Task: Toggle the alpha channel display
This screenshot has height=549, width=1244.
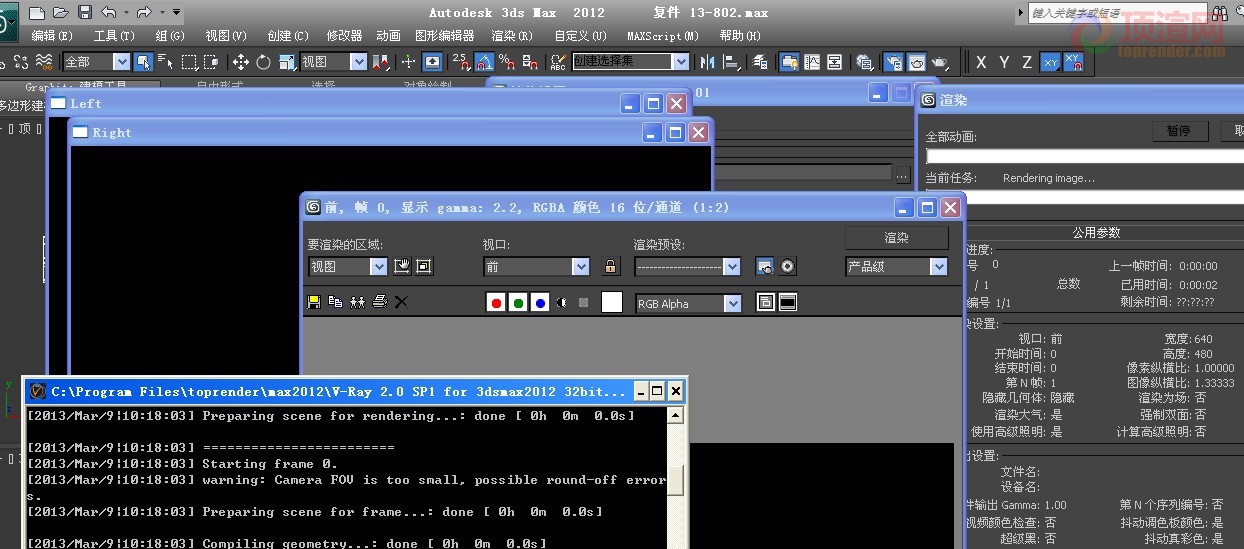Action: point(561,303)
